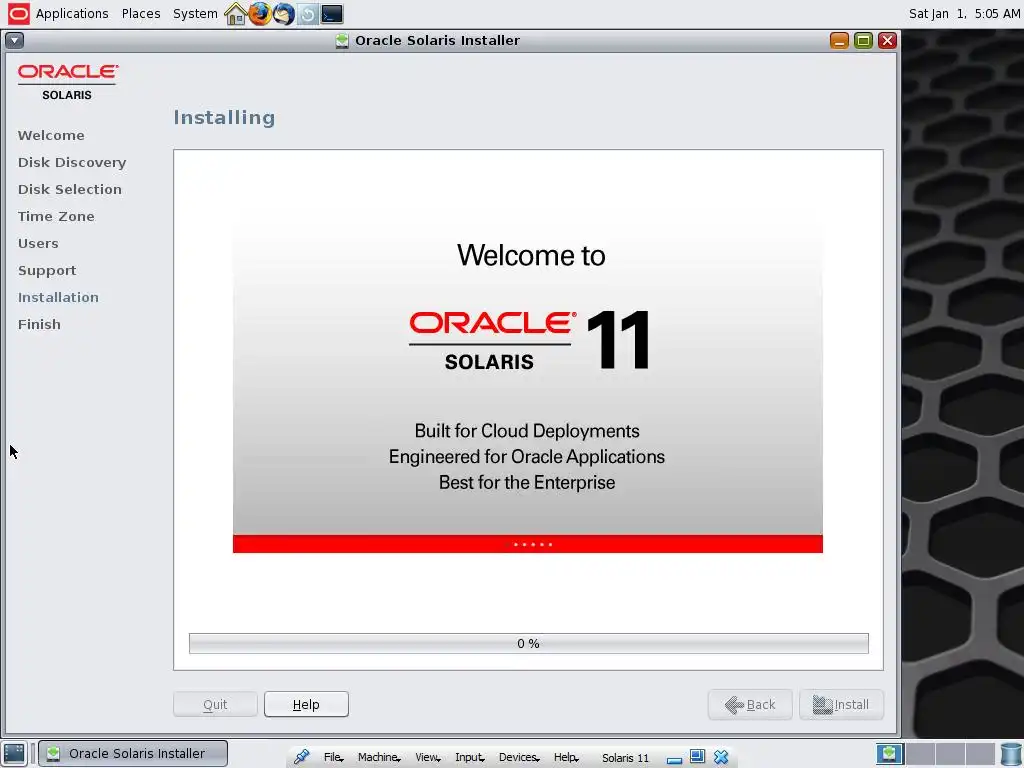Open the Devices menu in VirtualBox toolbar
This screenshot has width=1024, height=768.
(x=519, y=757)
